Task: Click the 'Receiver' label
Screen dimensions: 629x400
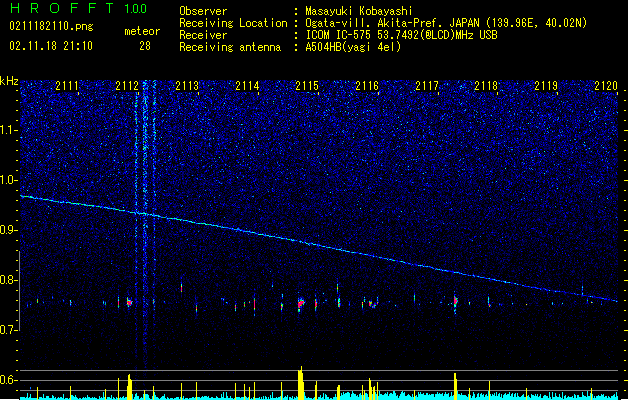Action: tap(203, 35)
